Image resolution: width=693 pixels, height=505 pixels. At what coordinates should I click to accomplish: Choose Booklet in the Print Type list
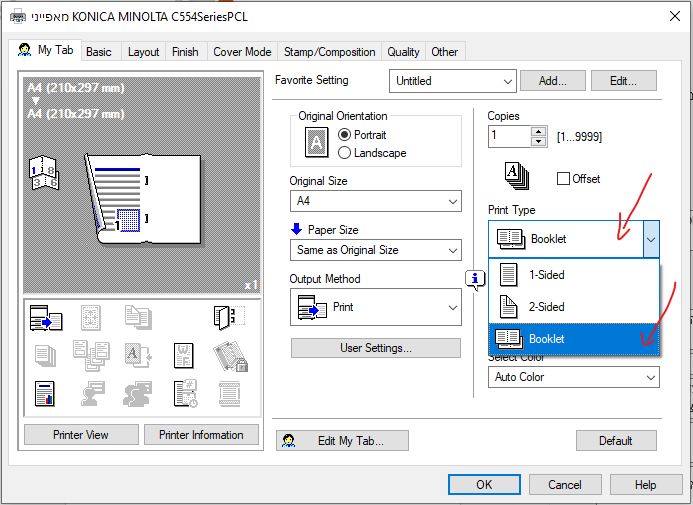click(x=574, y=339)
